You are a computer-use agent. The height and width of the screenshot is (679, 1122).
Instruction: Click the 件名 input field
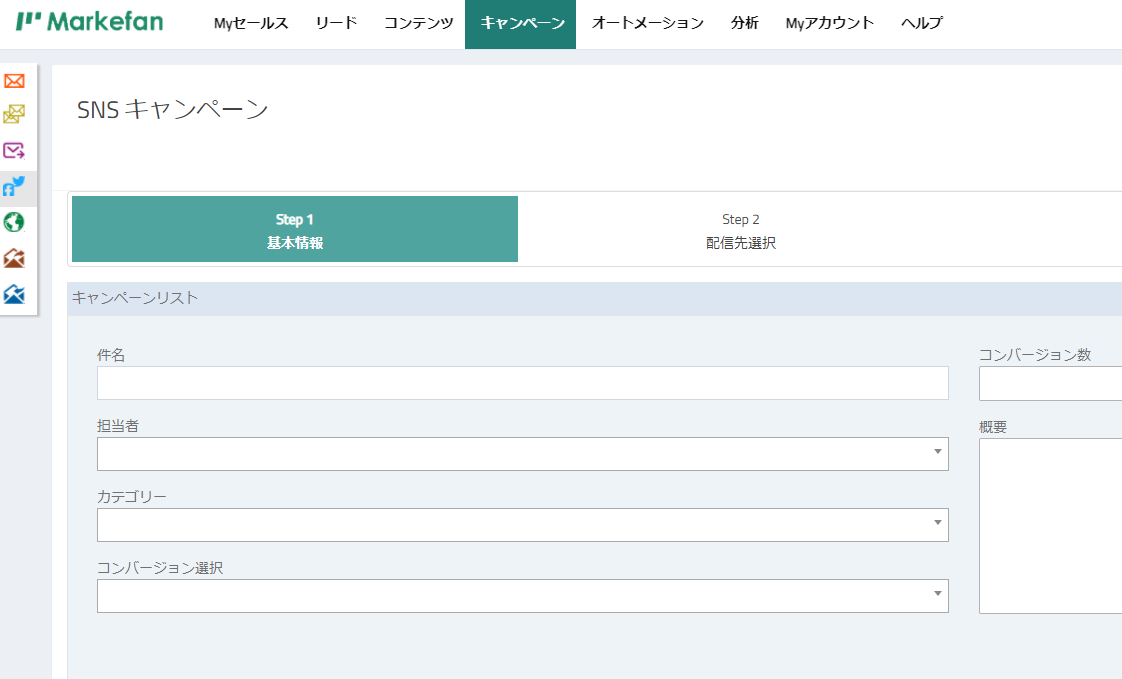(x=523, y=383)
